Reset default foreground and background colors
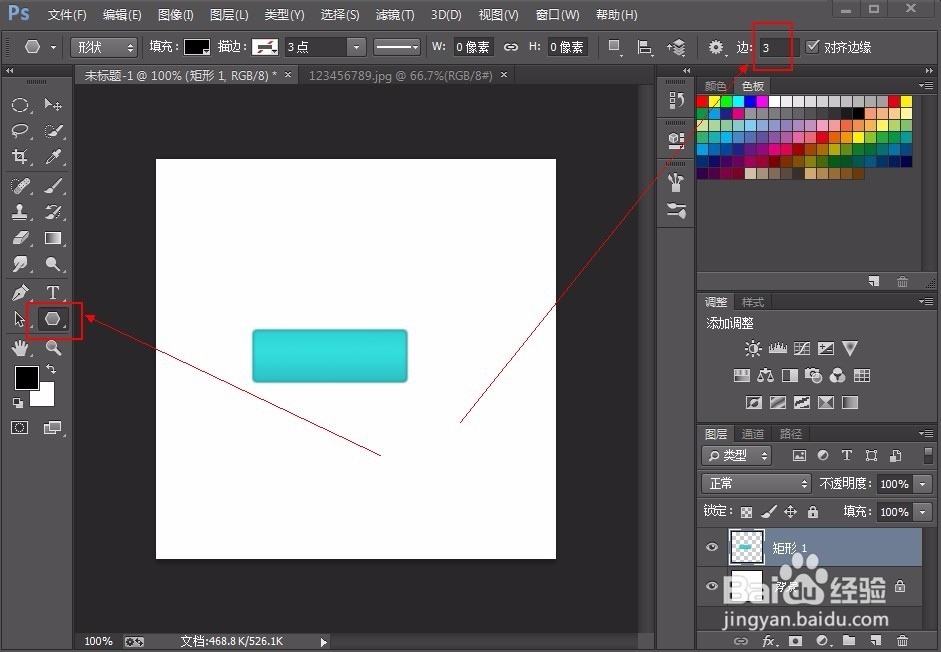The image size is (941, 652). (x=18, y=402)
